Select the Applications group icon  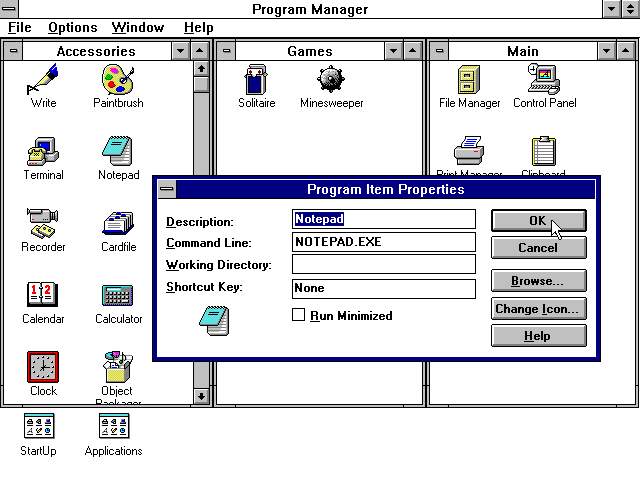[x=113, y=426]
